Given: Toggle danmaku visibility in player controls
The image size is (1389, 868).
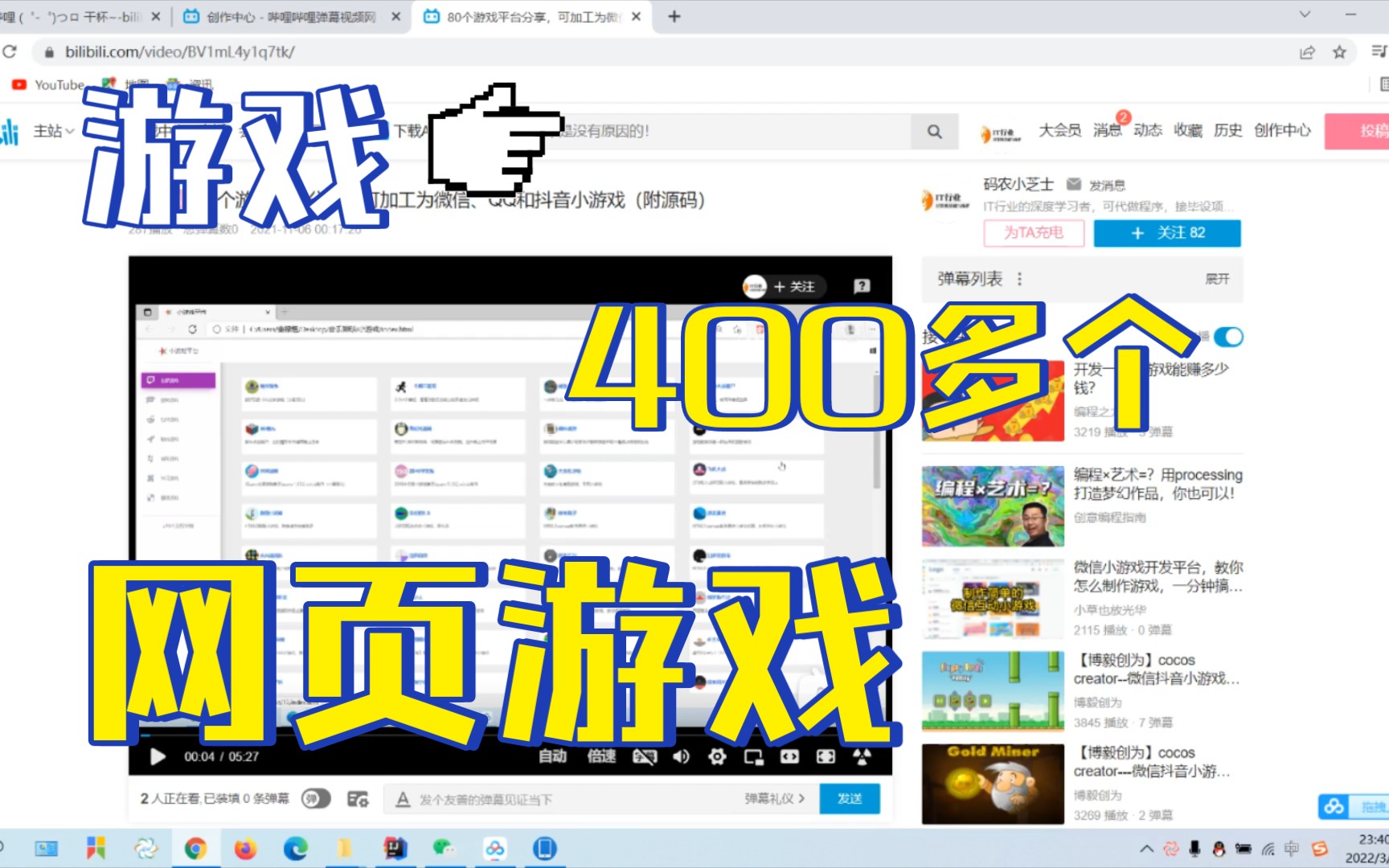Looking at the screenshot, I should [645, 756].
